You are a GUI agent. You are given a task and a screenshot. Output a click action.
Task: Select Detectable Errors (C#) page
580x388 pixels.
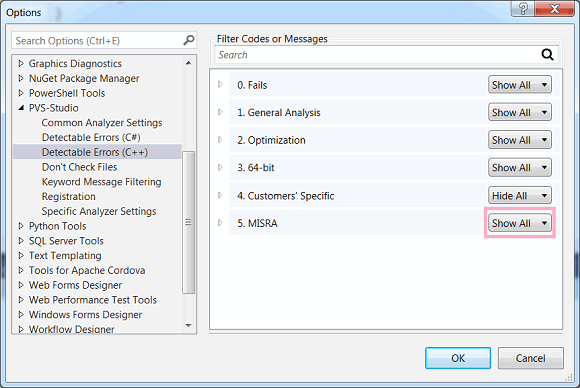point(91,137)
